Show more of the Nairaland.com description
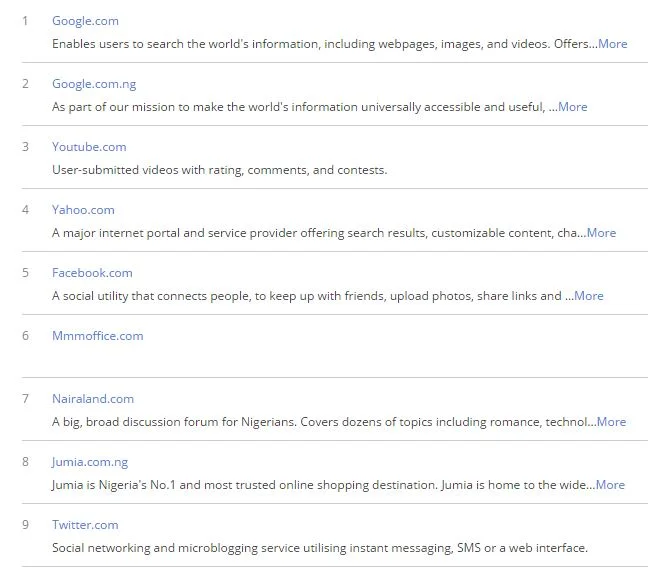648x570 pixels. tap(611, 422)
